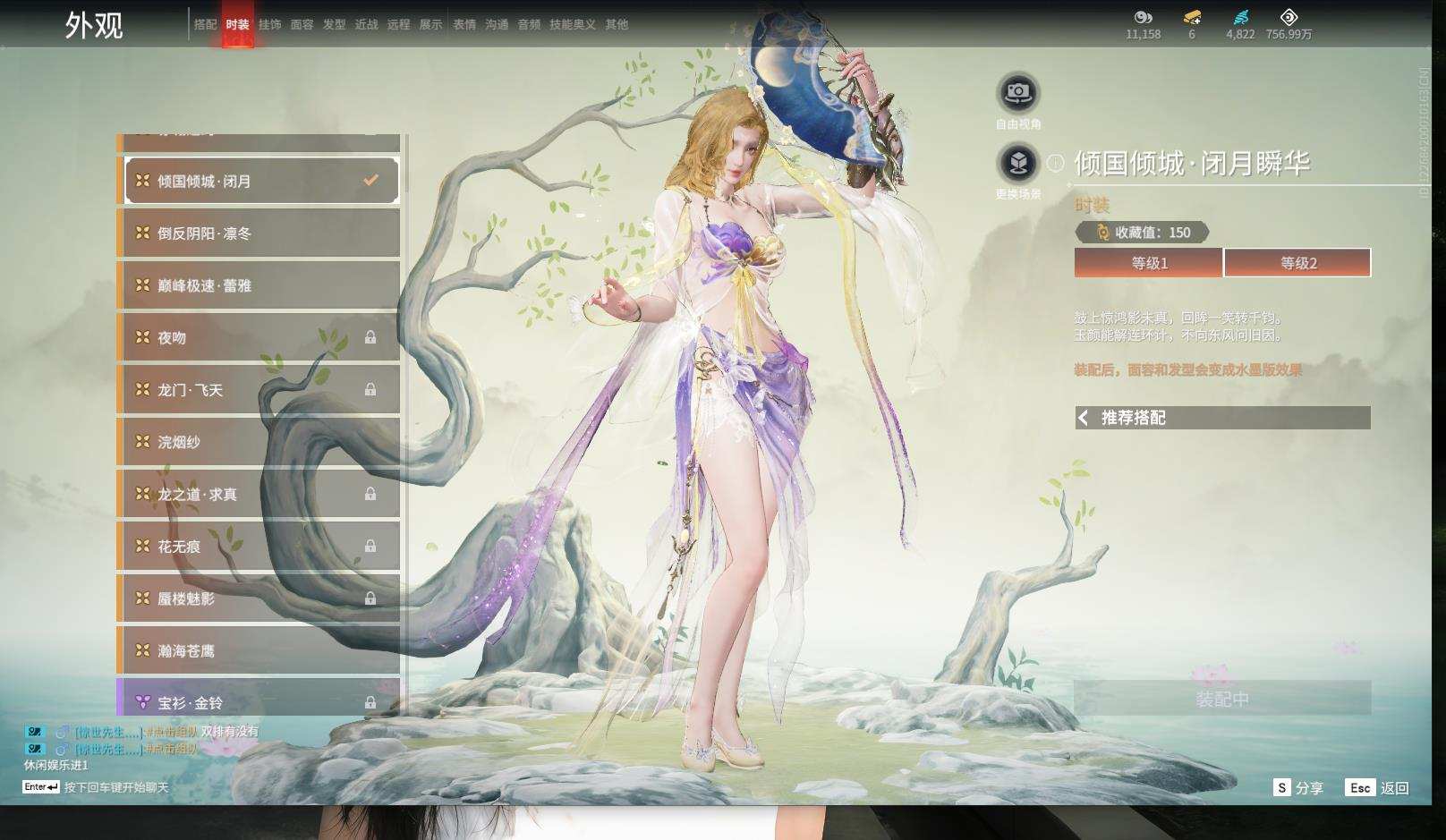Click the S 分享 share button
Viewport: 1446px width, 840px height.
(1298, 788)
